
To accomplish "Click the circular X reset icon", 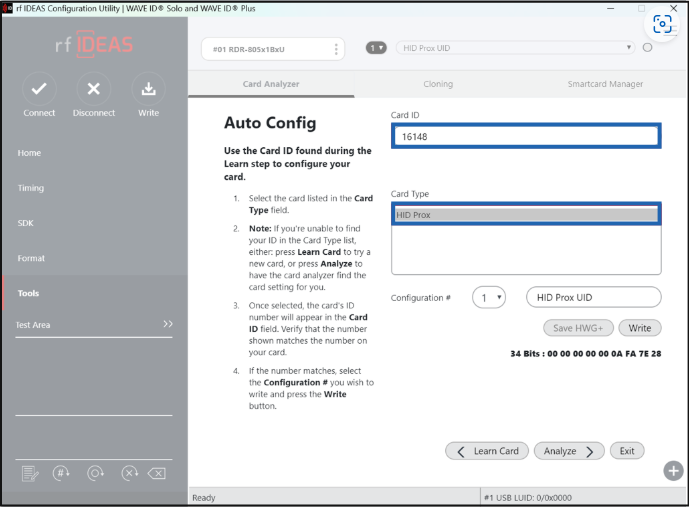I will click(x=130, y=473).
